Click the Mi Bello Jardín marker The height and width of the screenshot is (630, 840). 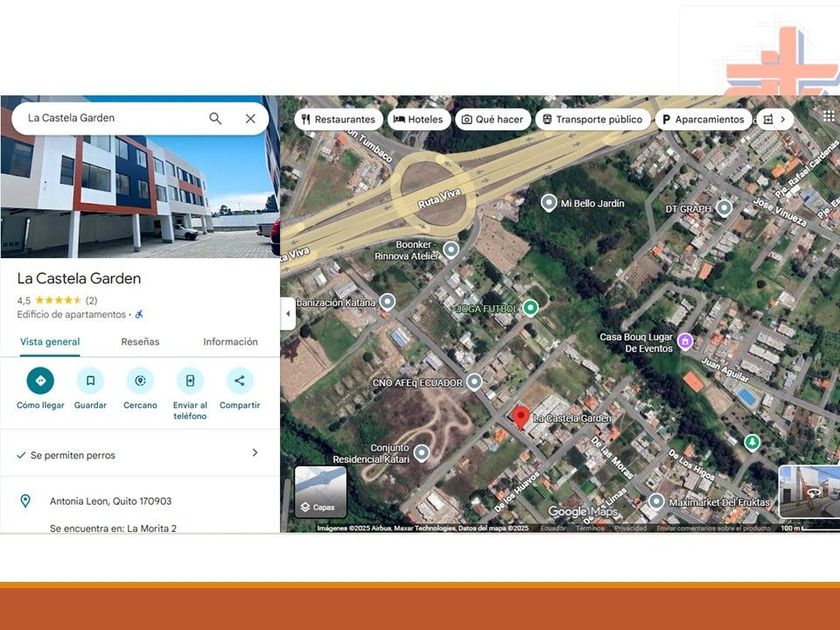pos(549,203)
